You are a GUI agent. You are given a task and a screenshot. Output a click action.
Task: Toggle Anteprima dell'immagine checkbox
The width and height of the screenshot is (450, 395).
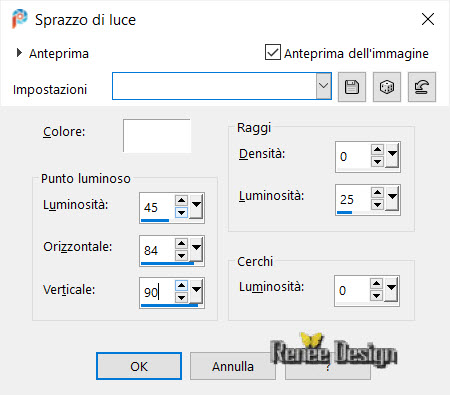(273, 52)
